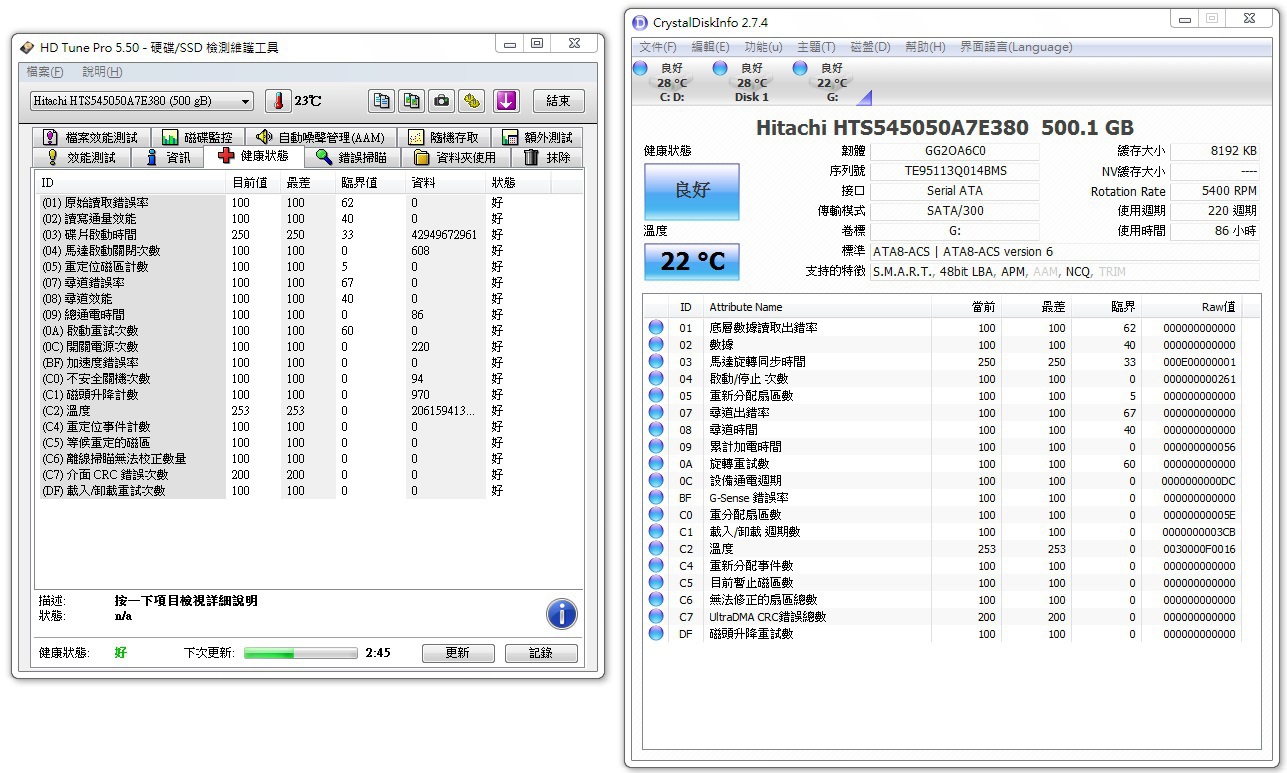Open the 界面語言(Language) menu

(1015, 47)
